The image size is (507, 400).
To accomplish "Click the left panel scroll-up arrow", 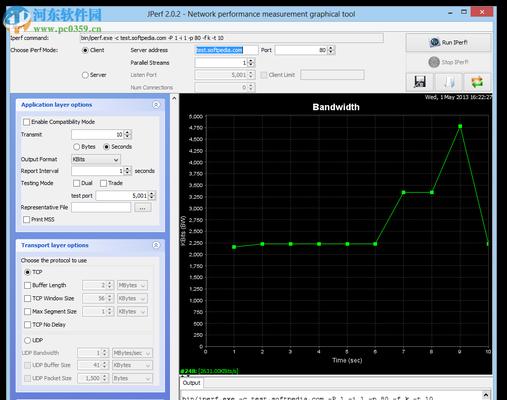I will click(174, 98).
